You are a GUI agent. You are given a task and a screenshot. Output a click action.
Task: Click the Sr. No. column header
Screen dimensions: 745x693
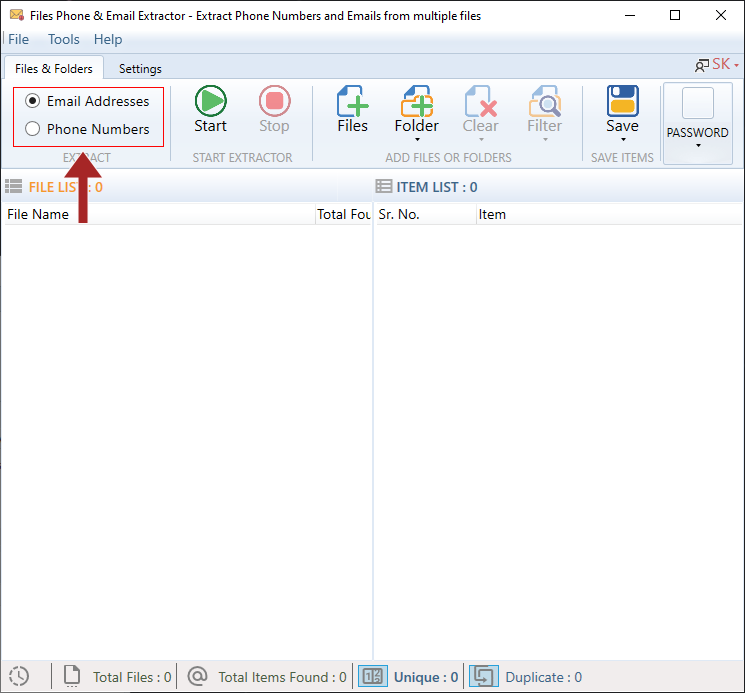tap(426, 214)
